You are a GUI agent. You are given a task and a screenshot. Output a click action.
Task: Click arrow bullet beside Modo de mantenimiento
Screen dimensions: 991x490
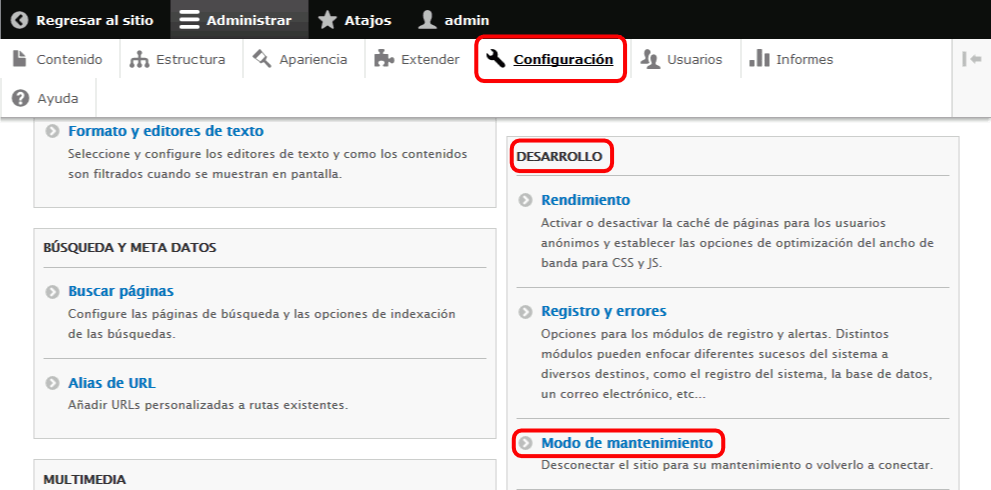(525, 444)
